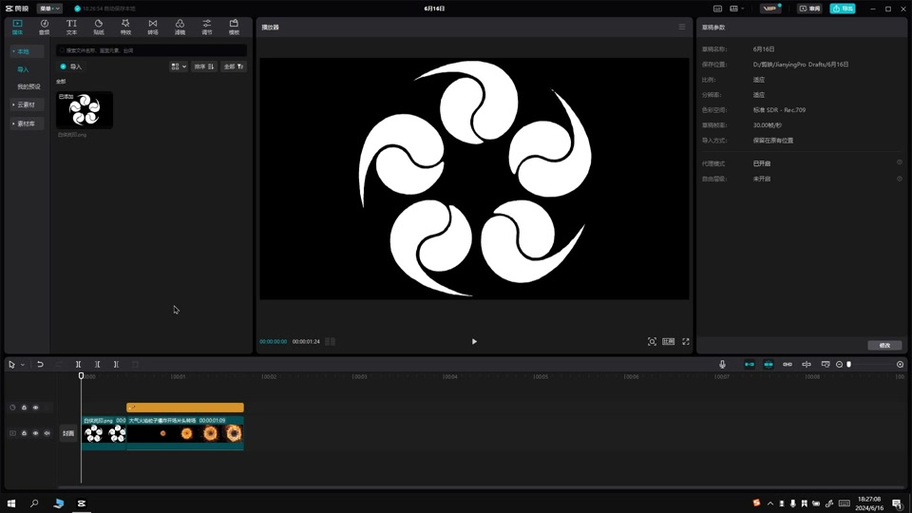
Task: Click the VIP badge button
Action: pyautogui.click(x=771, y=9)
